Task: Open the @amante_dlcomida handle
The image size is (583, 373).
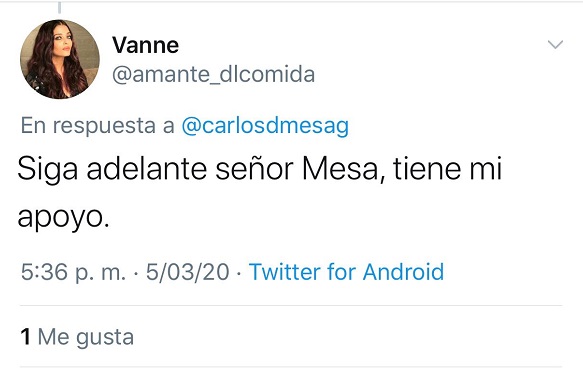Action: (x=213, y=74)
